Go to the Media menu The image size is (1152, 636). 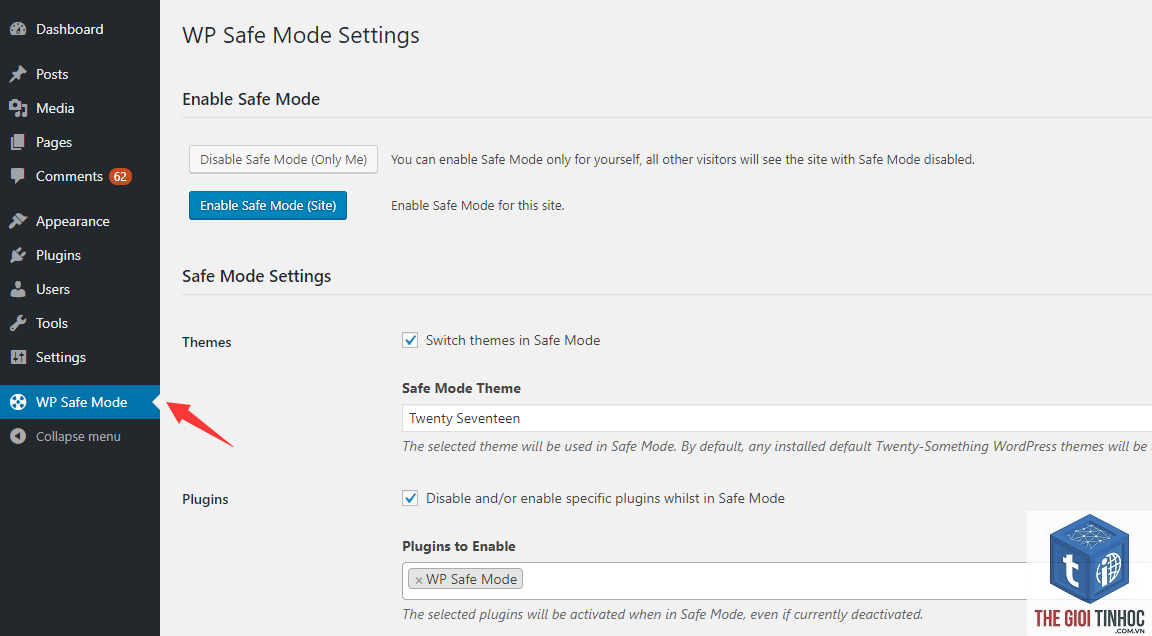click(x=79, y=108)
